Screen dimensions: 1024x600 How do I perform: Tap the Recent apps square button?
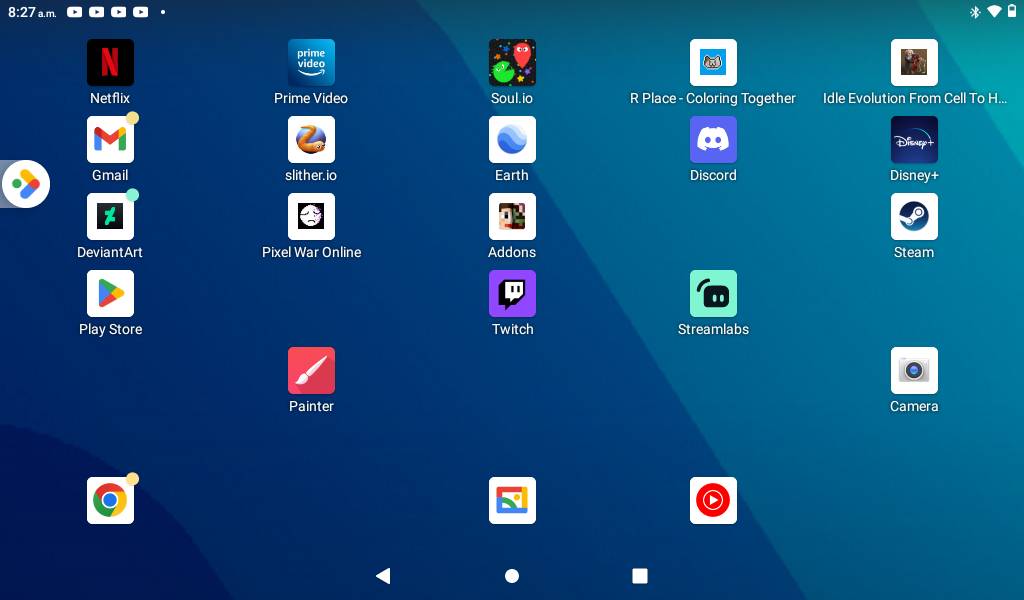pyautogui.click(x=640, y=576)
